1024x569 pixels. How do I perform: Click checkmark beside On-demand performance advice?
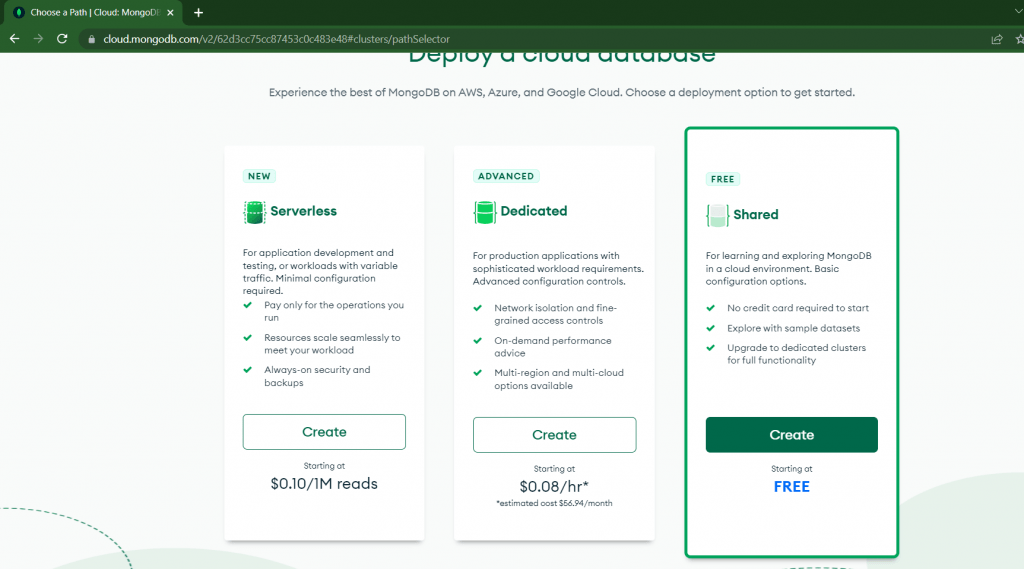[x=477, y=340]
